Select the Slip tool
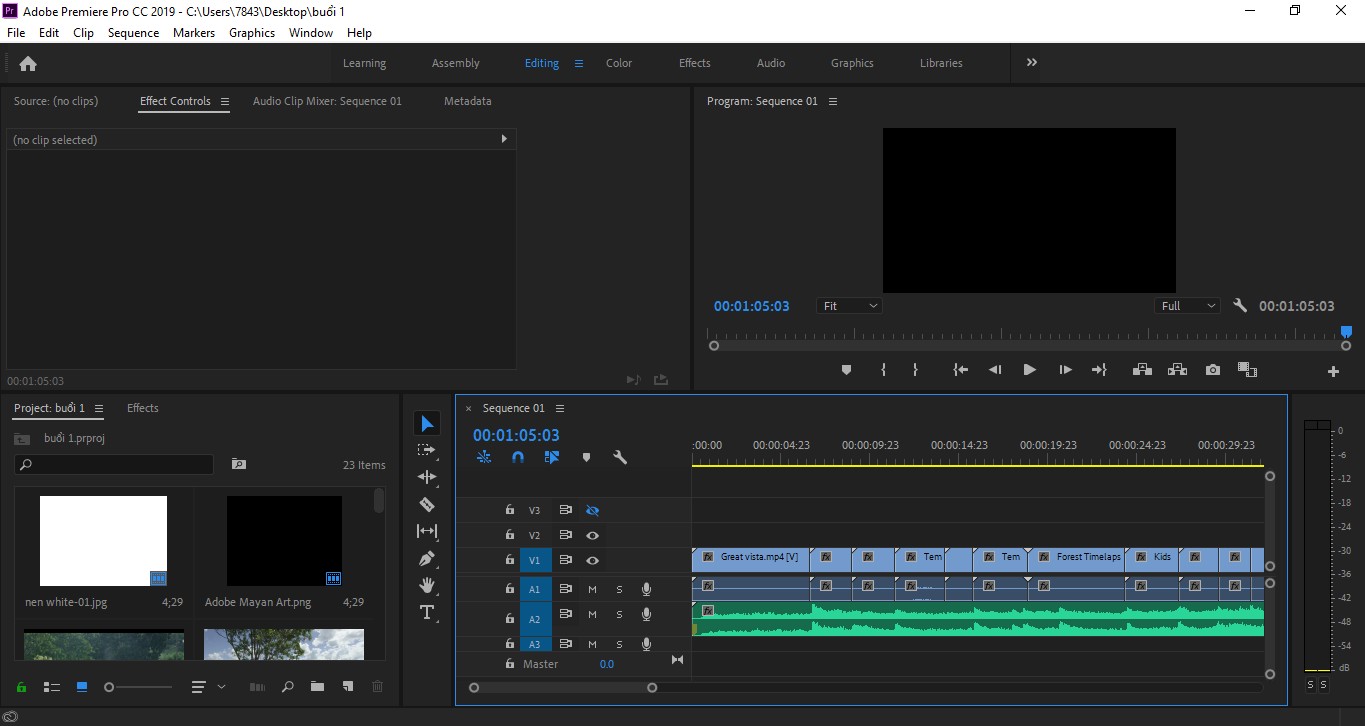 pos(427,531)
